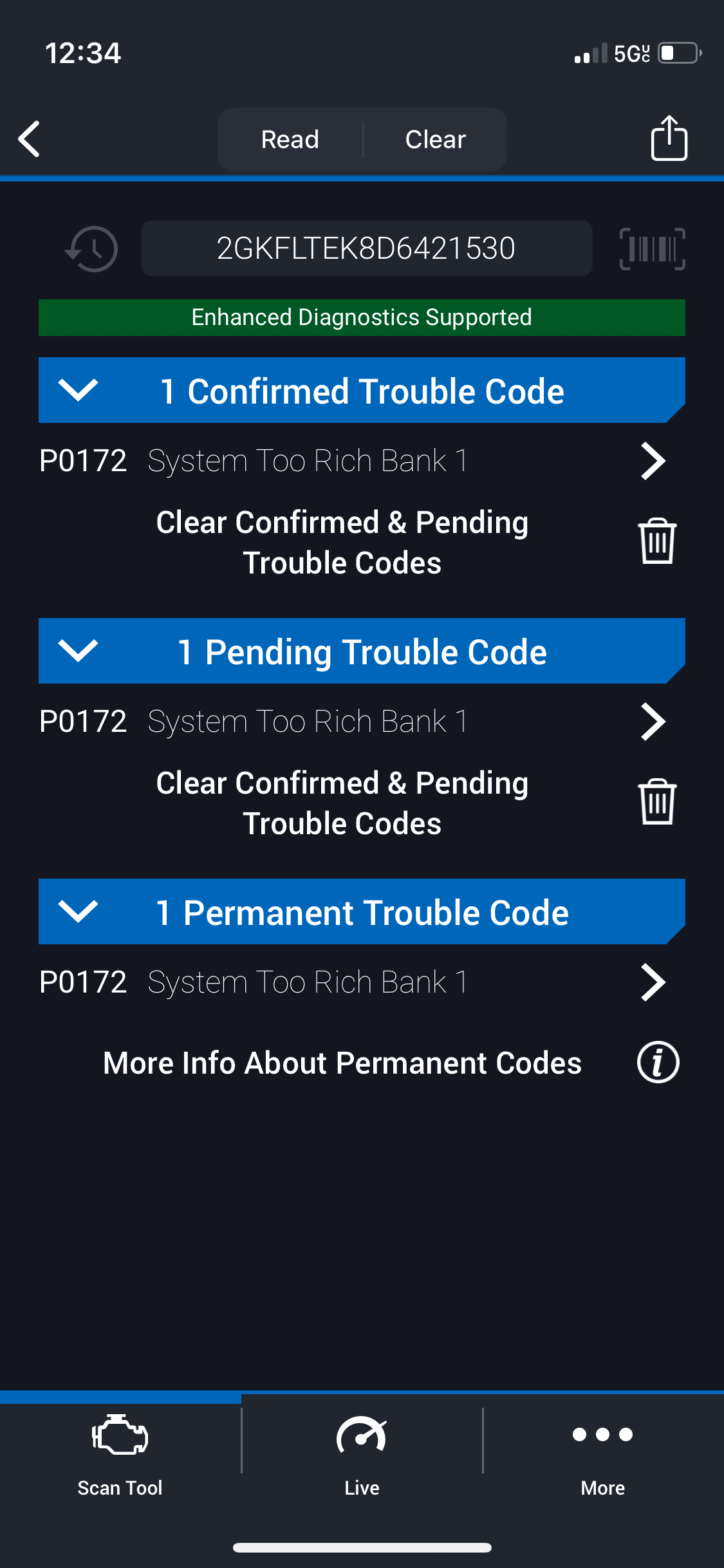Tap the VIN number field
This screenshot has height=1568, width=724.
(x=366, y=248)
